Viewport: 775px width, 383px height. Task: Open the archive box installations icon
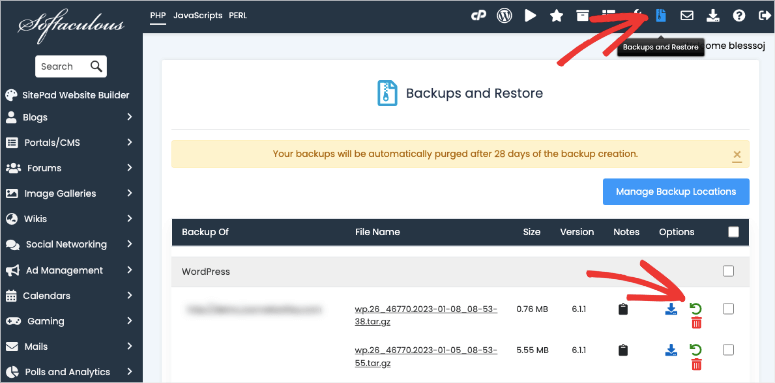(583, 16)
